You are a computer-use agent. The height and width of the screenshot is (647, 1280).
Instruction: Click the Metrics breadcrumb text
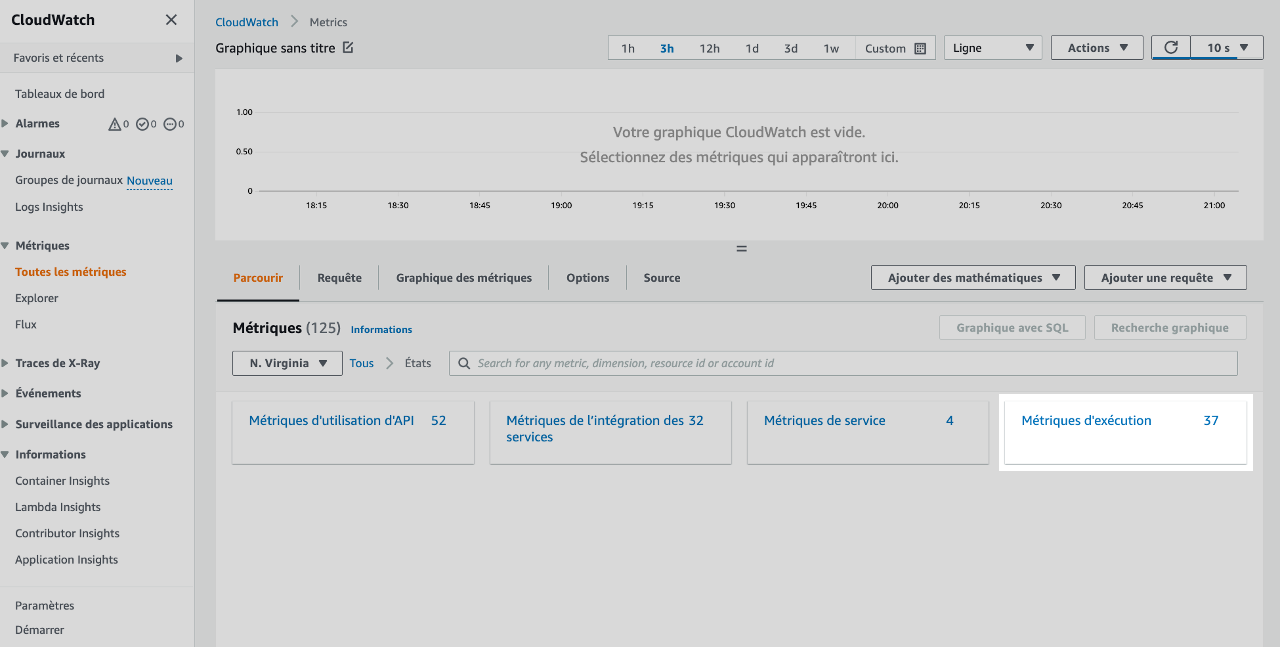point(329,22)
